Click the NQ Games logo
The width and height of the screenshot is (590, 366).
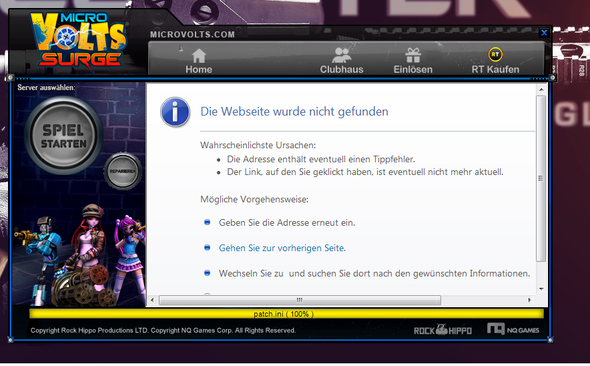click(x=513, y=329)
